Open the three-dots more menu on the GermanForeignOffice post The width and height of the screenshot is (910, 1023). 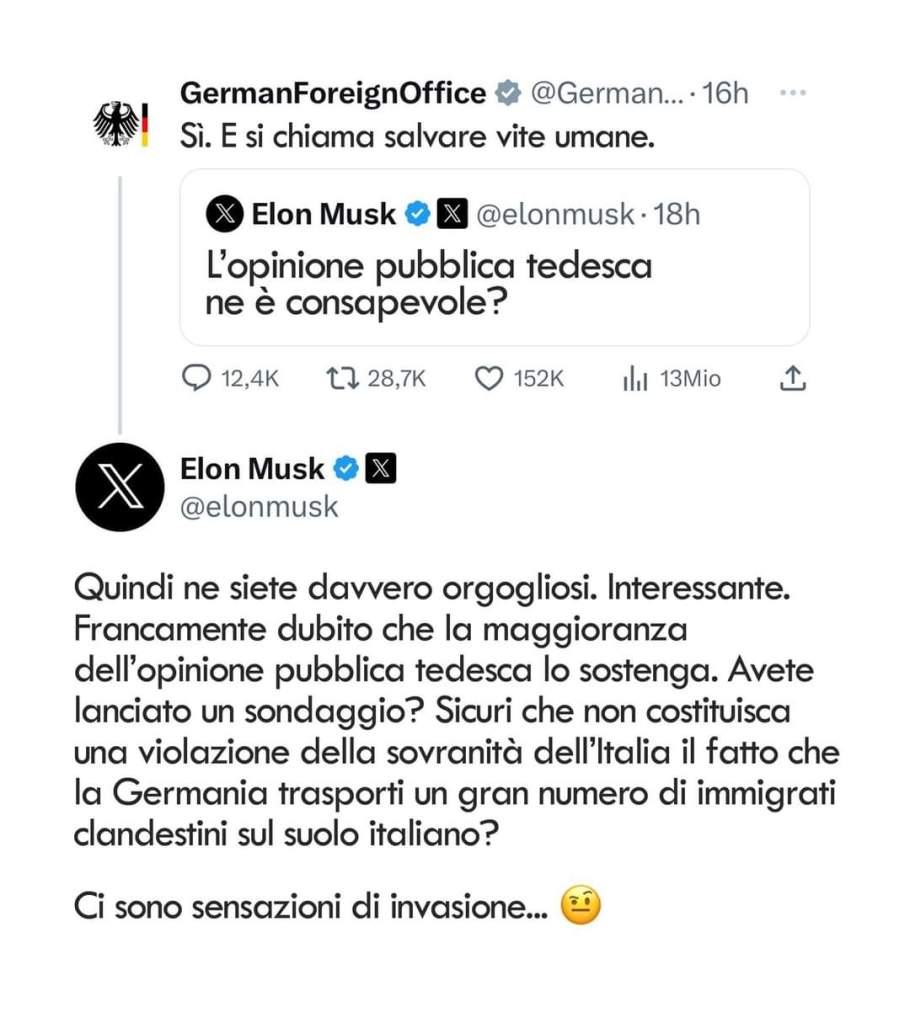click(x=792, y=93)
